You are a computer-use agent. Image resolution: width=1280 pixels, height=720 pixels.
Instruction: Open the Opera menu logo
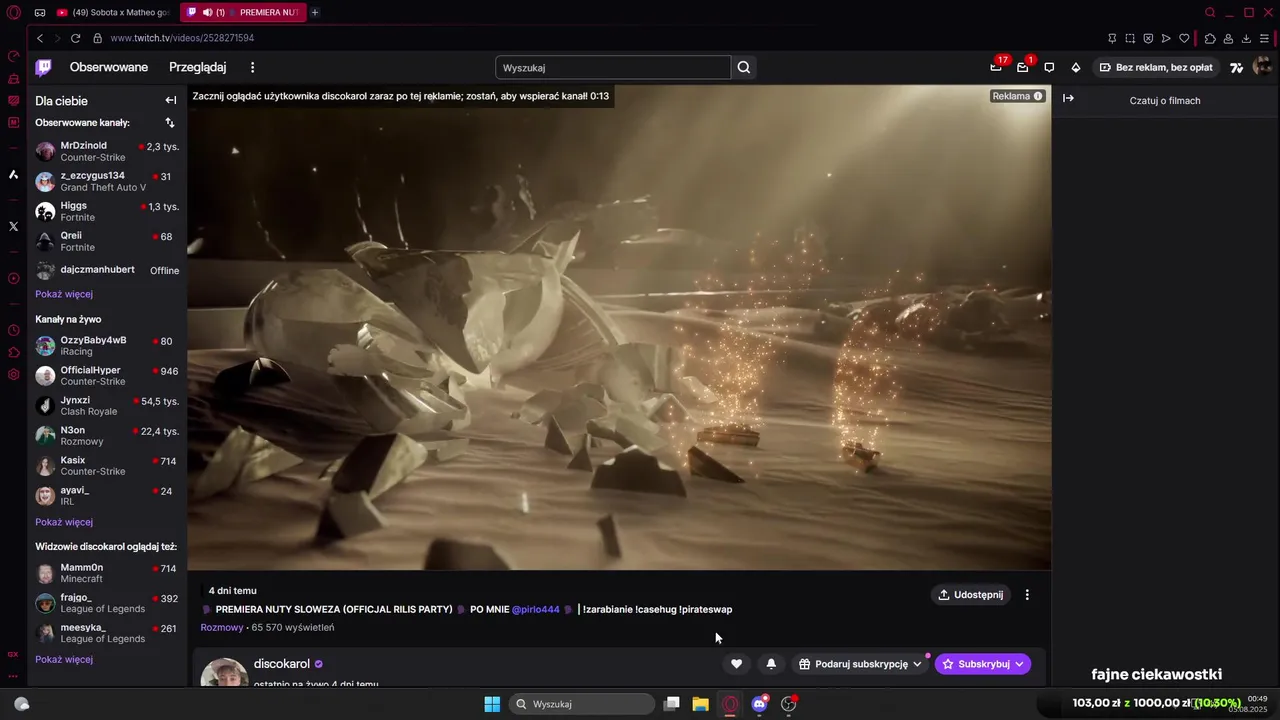click(x=14, y=12)
